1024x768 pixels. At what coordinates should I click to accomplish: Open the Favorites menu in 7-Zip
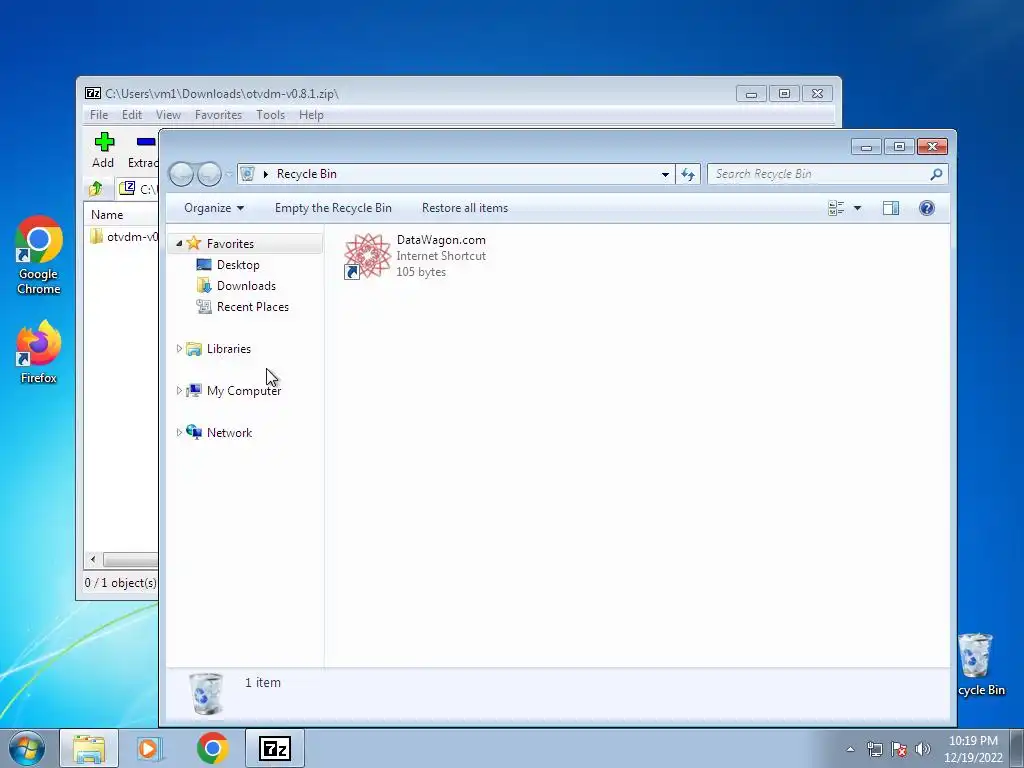point(218,115)
